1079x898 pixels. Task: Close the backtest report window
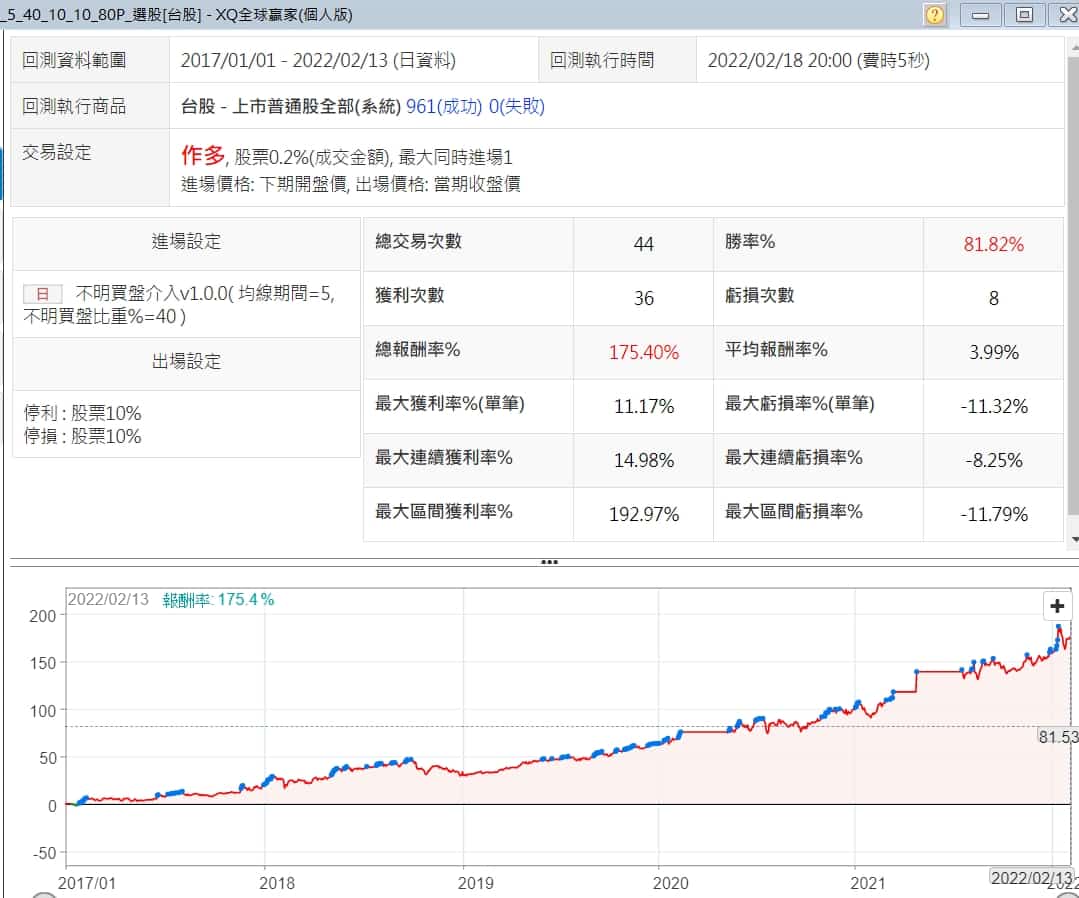tap(1064, 14)
